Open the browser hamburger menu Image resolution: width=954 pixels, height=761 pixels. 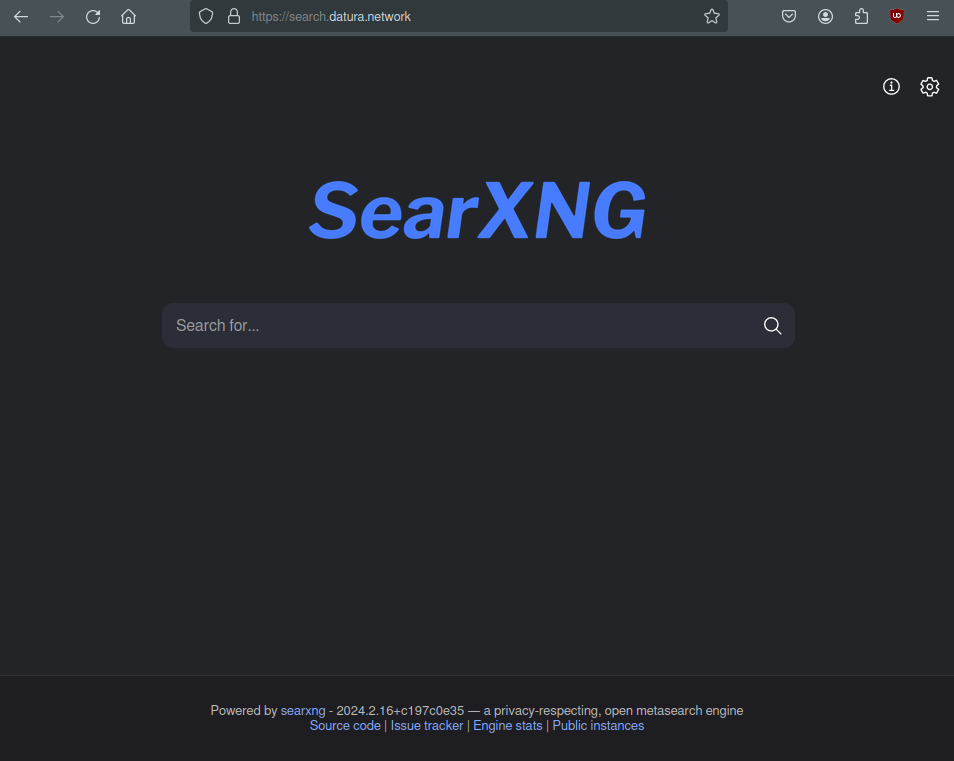tap(933, 16)
